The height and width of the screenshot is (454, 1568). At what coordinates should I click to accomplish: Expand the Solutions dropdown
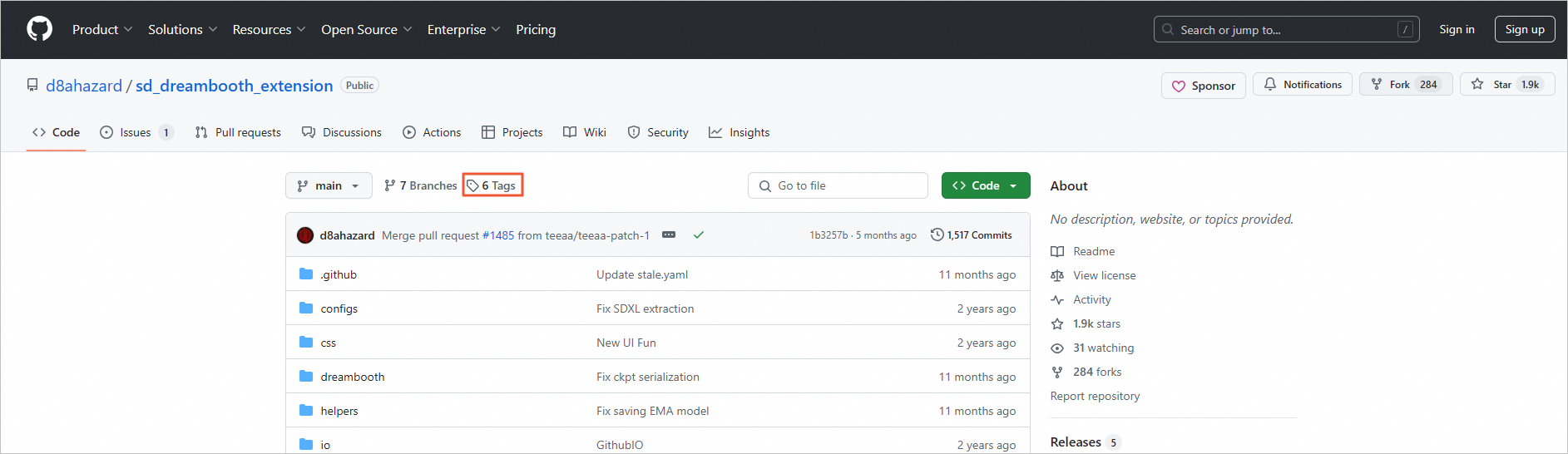(x=183, y=29)
